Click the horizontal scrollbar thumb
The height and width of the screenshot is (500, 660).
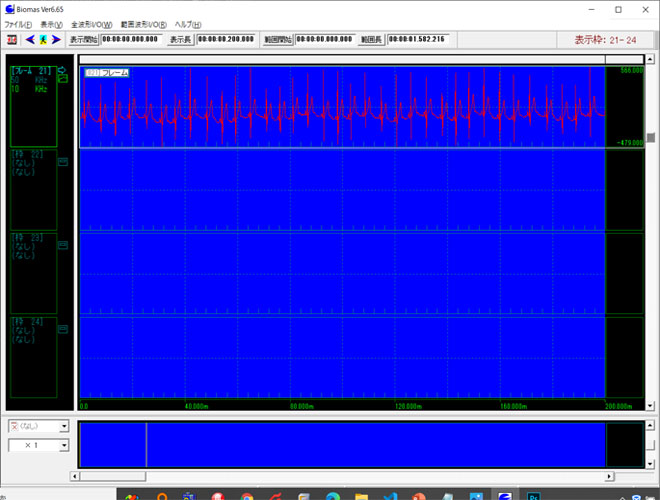coord(113,476)
